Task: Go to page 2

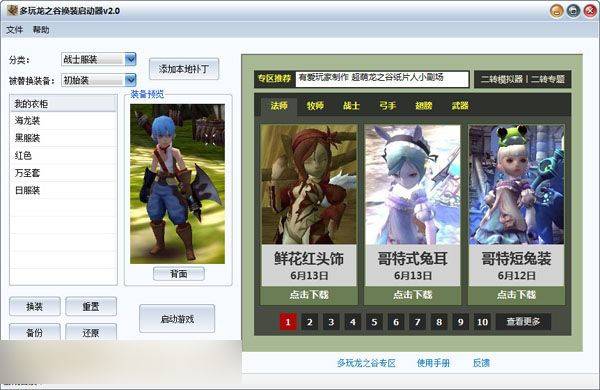Action: (310, 322)
